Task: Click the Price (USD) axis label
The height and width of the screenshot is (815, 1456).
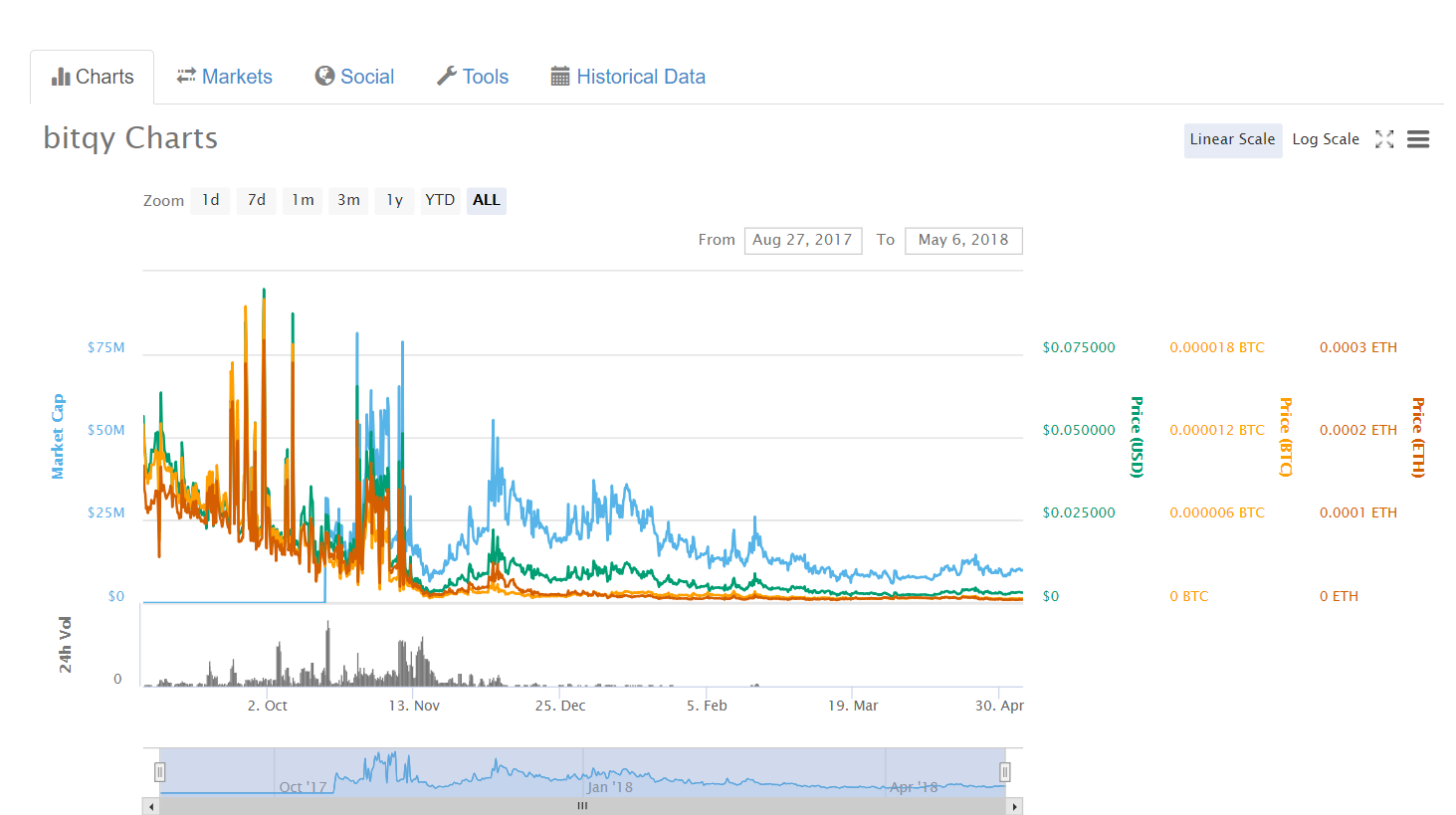Action: pyautogui.click(x=1137, y=437)
